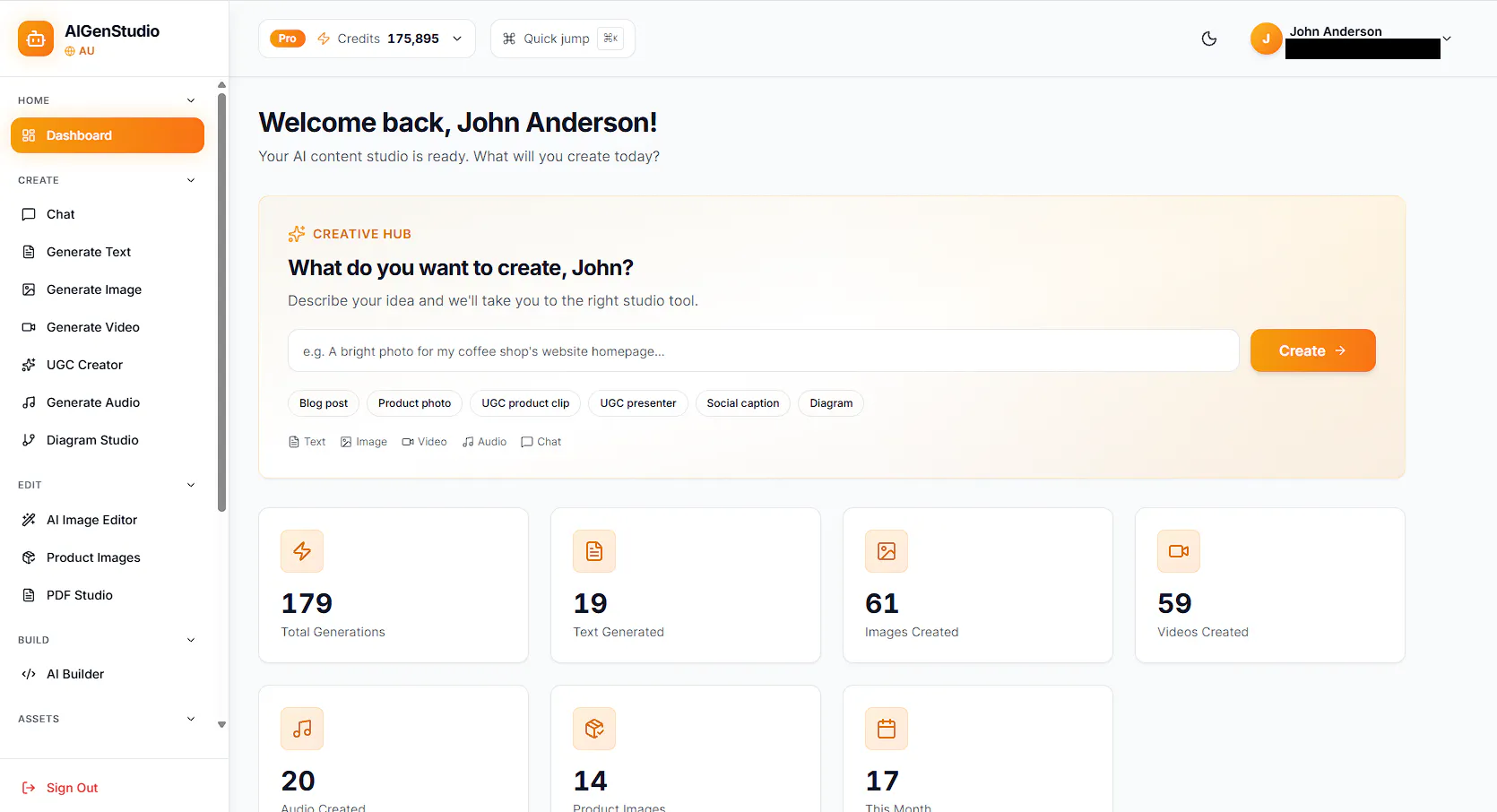
Task: Focus the creative idea prompt input field
Action: 764,350
